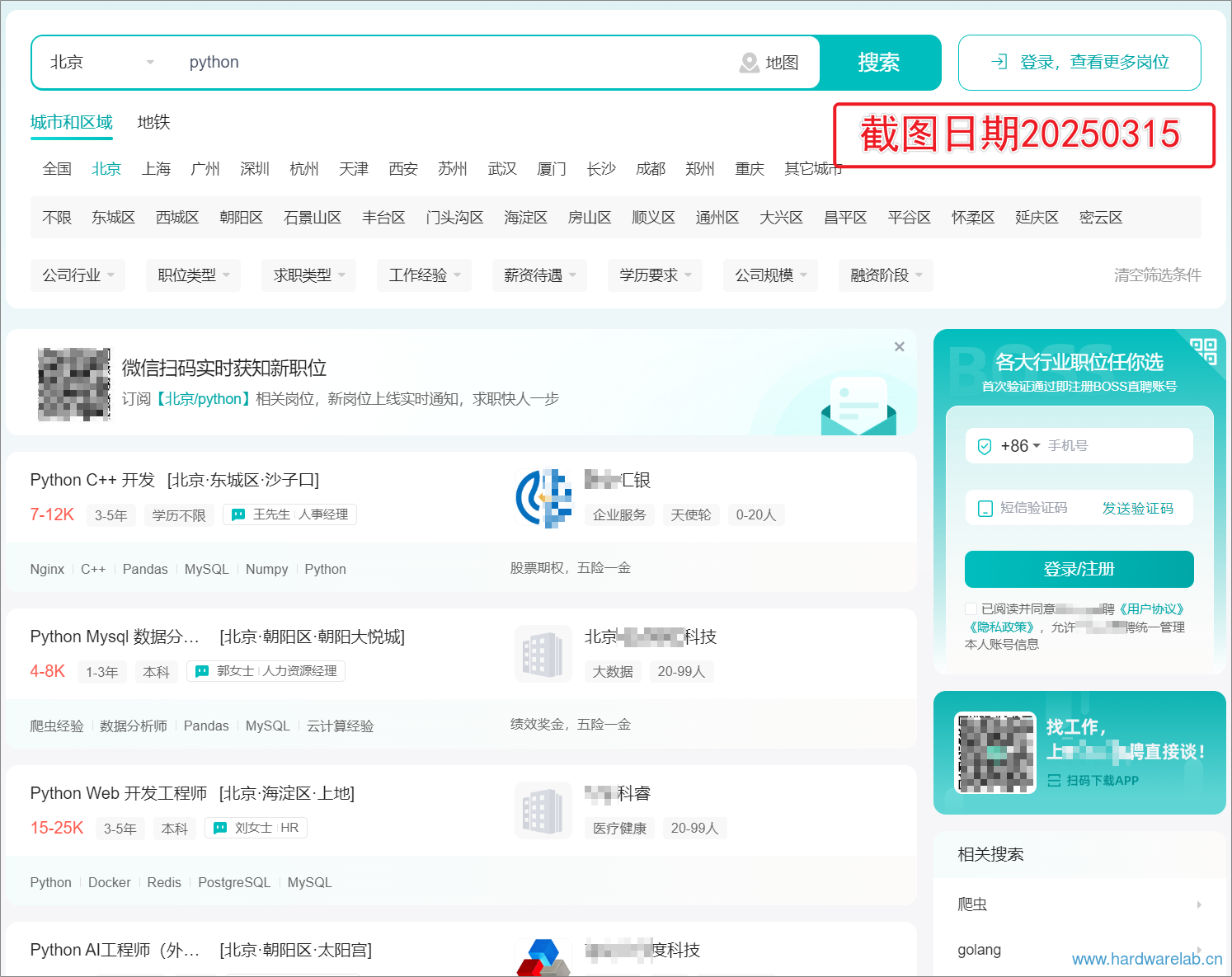Viewport: 1232px width, 977px height.
Task: Check the 已阅读并同意 agreement checkbox
Action: [x=971, y=609]
